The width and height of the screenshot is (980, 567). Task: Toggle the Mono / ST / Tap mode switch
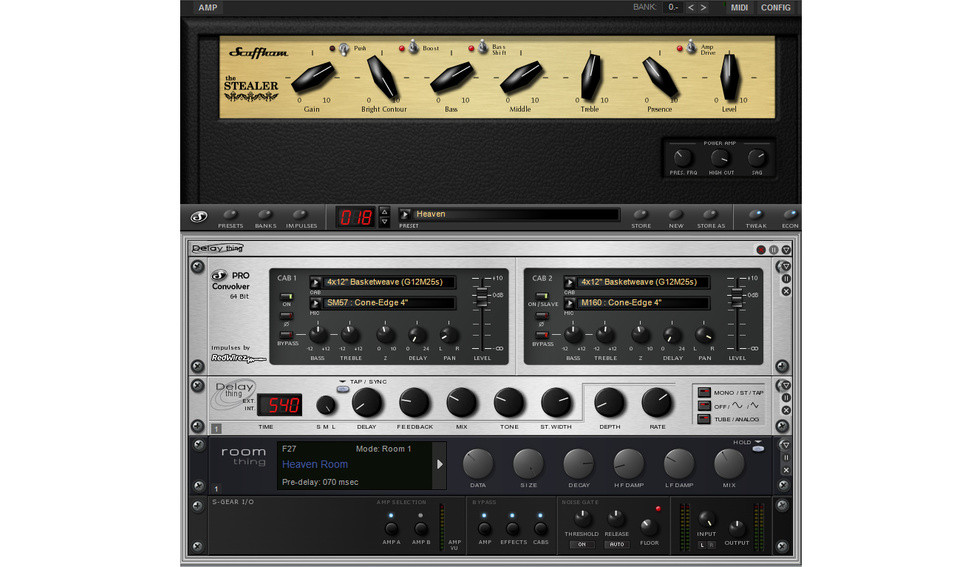click(704, 393)
